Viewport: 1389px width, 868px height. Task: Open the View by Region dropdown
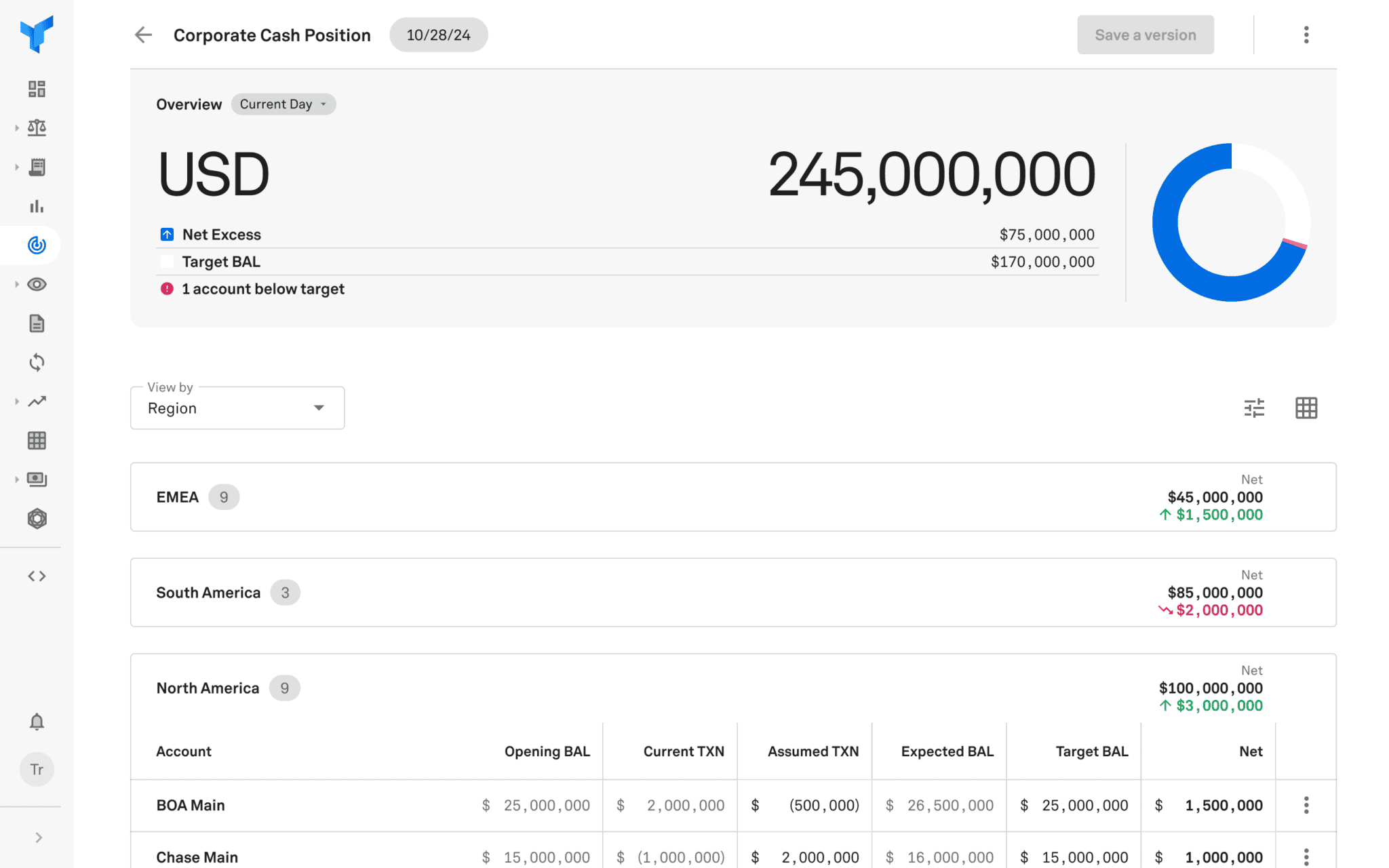click(x=237, y=408)
